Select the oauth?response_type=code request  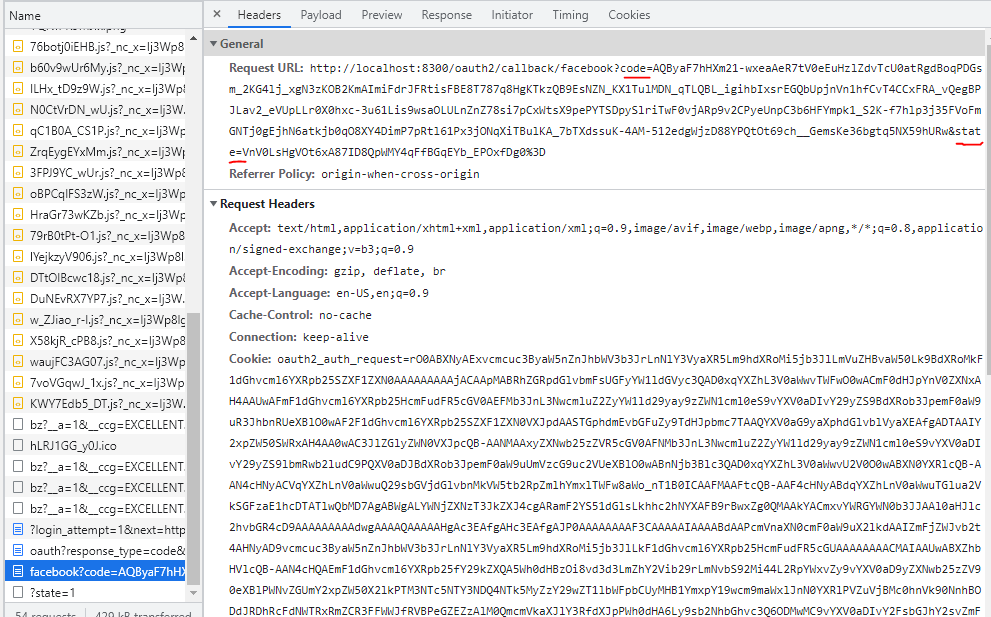click(x=95, y=550)
